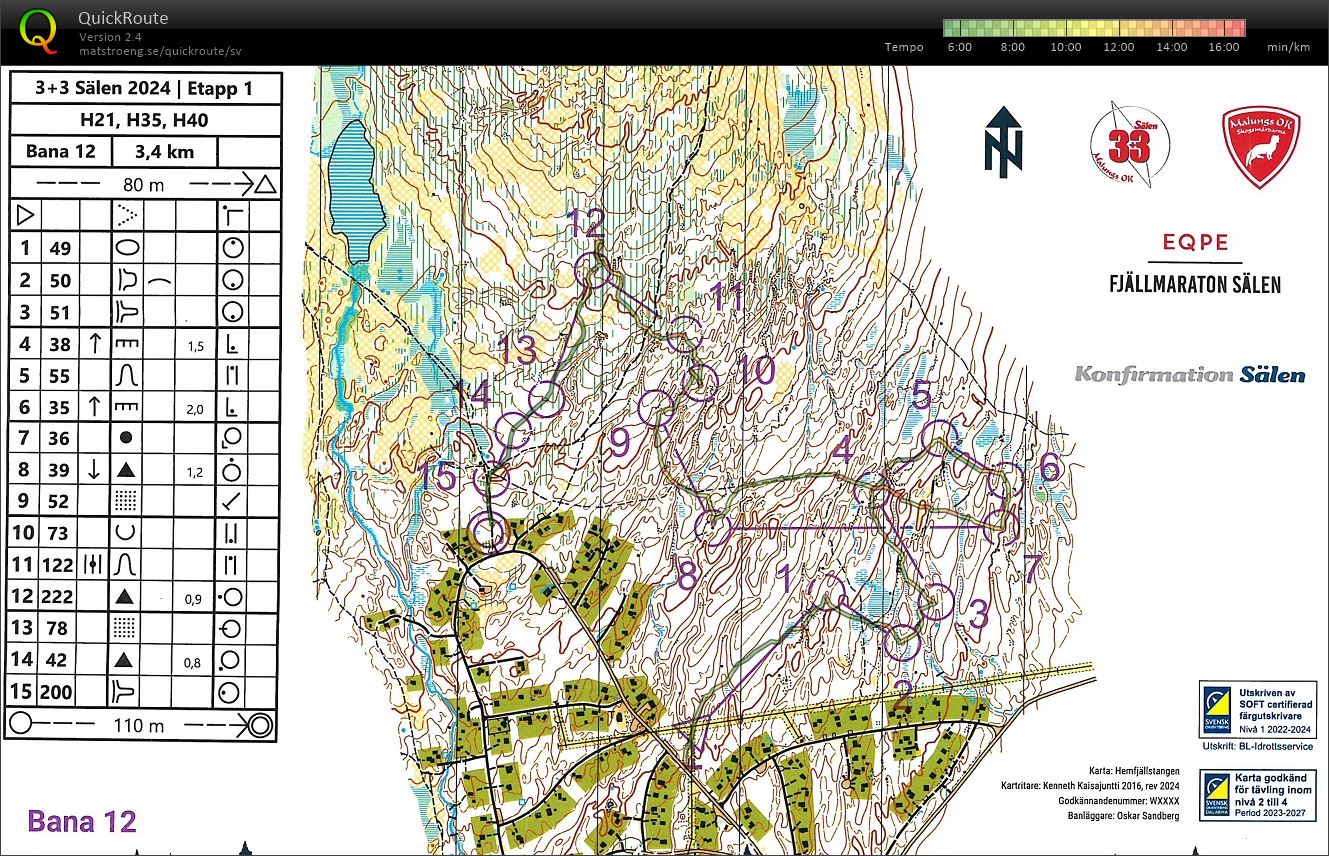This screenshot has height=856, width=1329.
Task: Click the hill symbol for code 55
Action: 127,375
